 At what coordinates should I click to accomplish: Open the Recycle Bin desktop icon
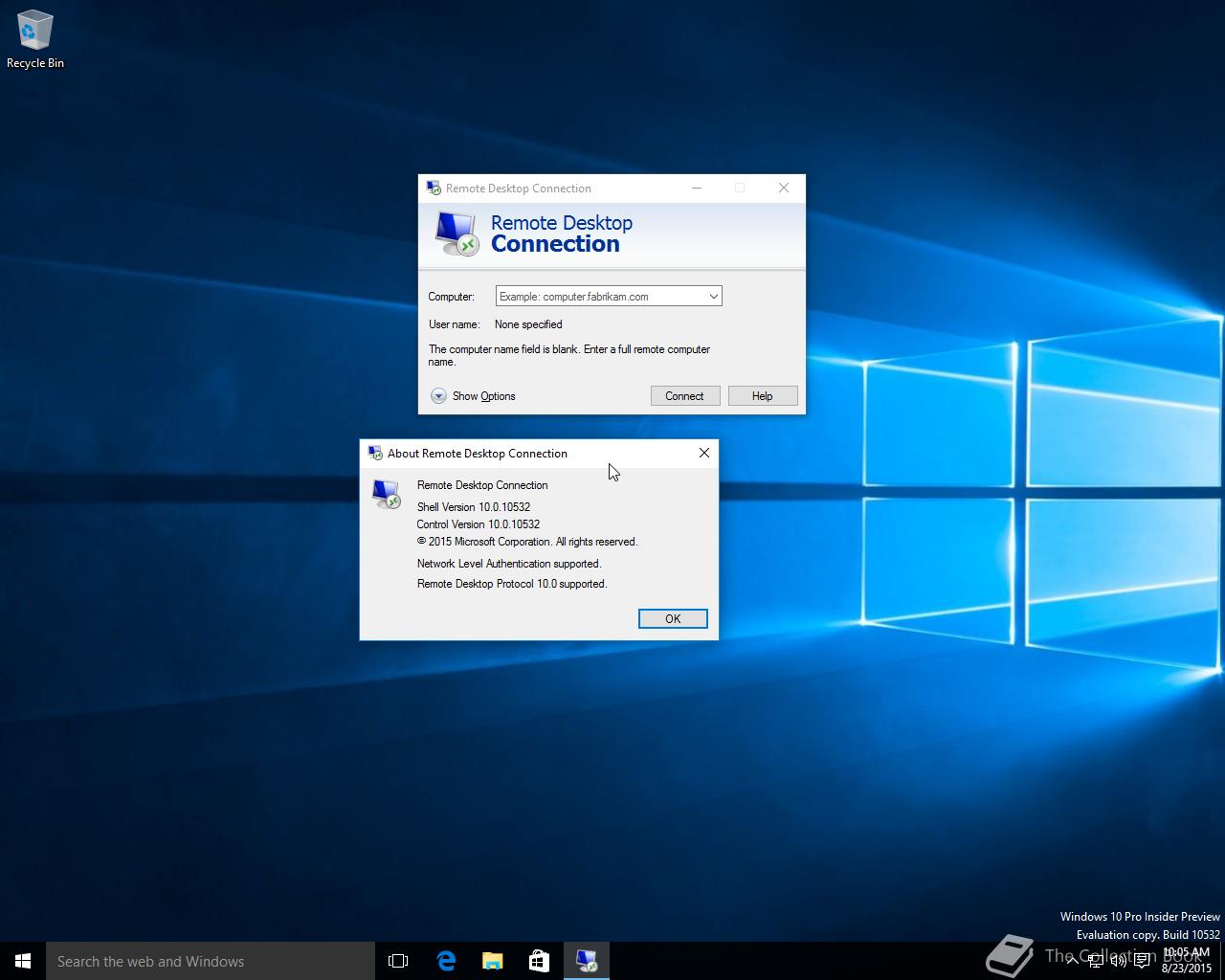click(34, 39)
